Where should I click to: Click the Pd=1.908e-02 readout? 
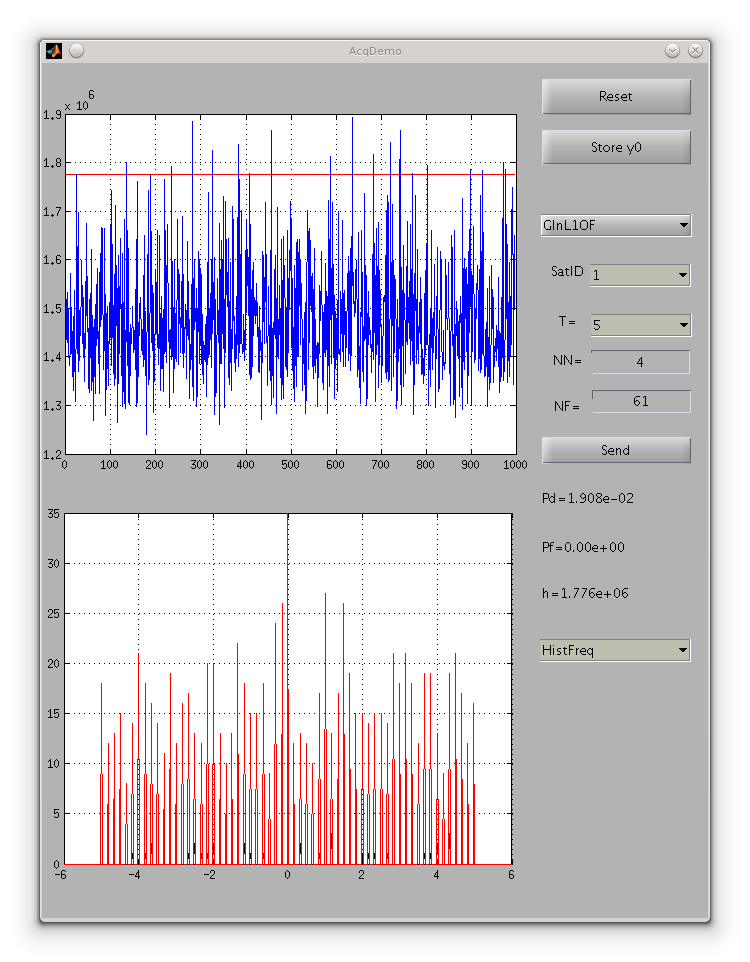[x=587, y=498]
